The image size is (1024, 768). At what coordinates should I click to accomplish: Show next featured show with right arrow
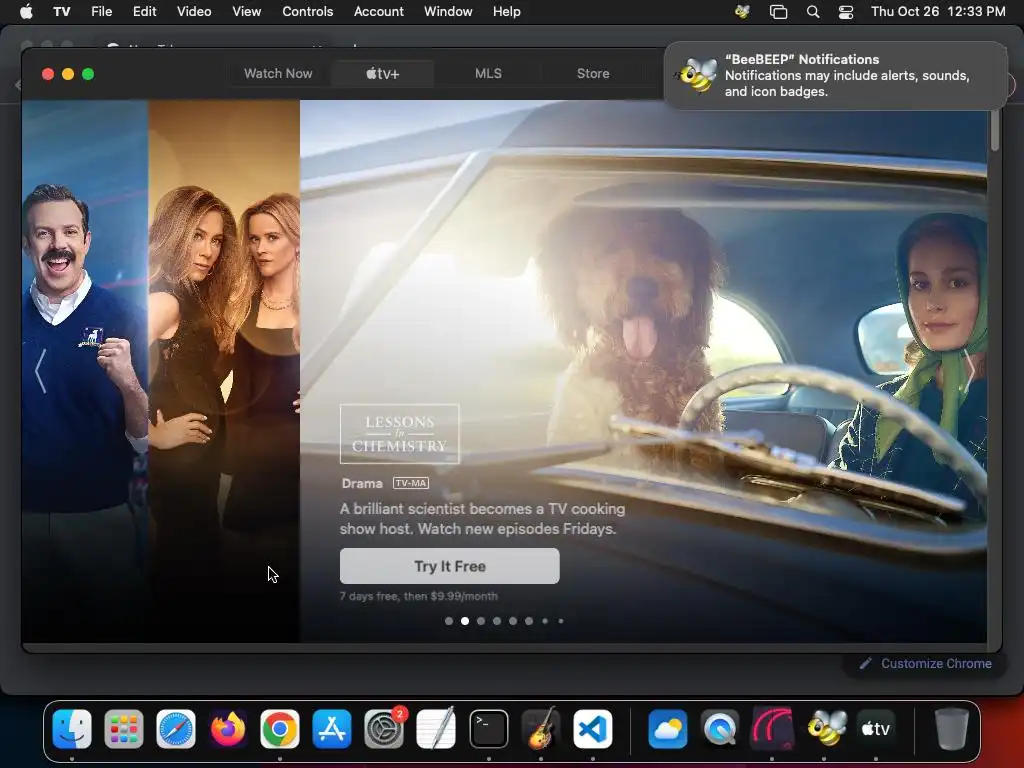point(970,370)
